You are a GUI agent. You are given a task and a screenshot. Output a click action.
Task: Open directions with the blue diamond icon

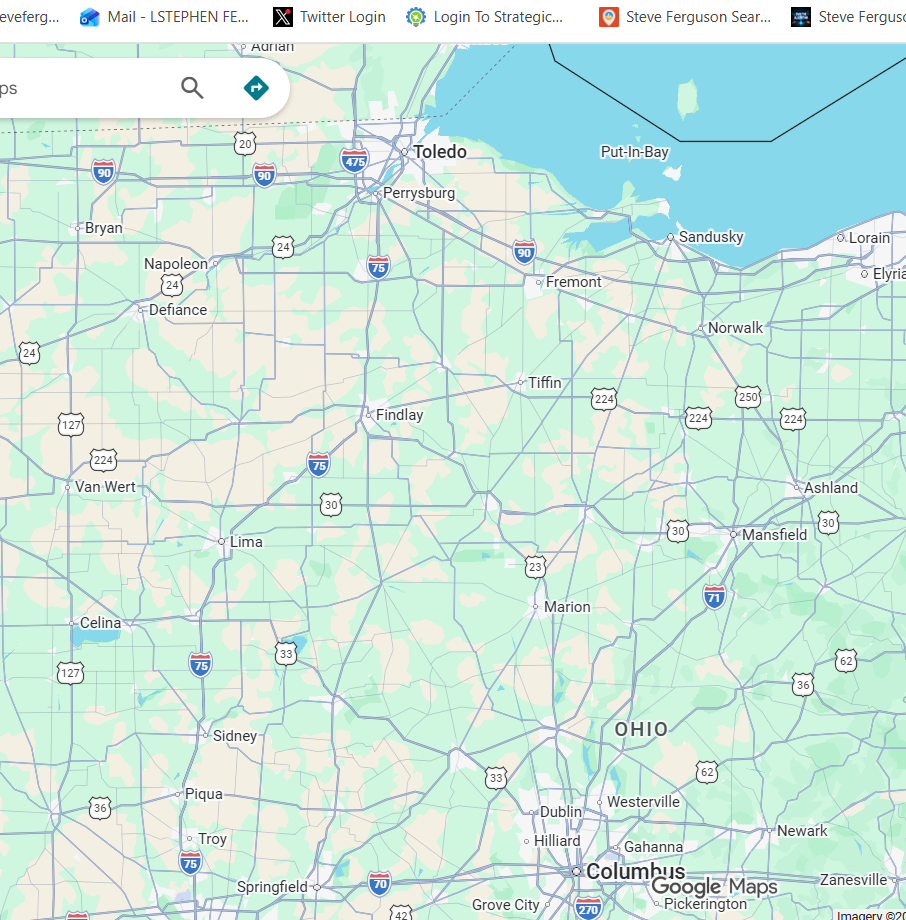point(256,88)
